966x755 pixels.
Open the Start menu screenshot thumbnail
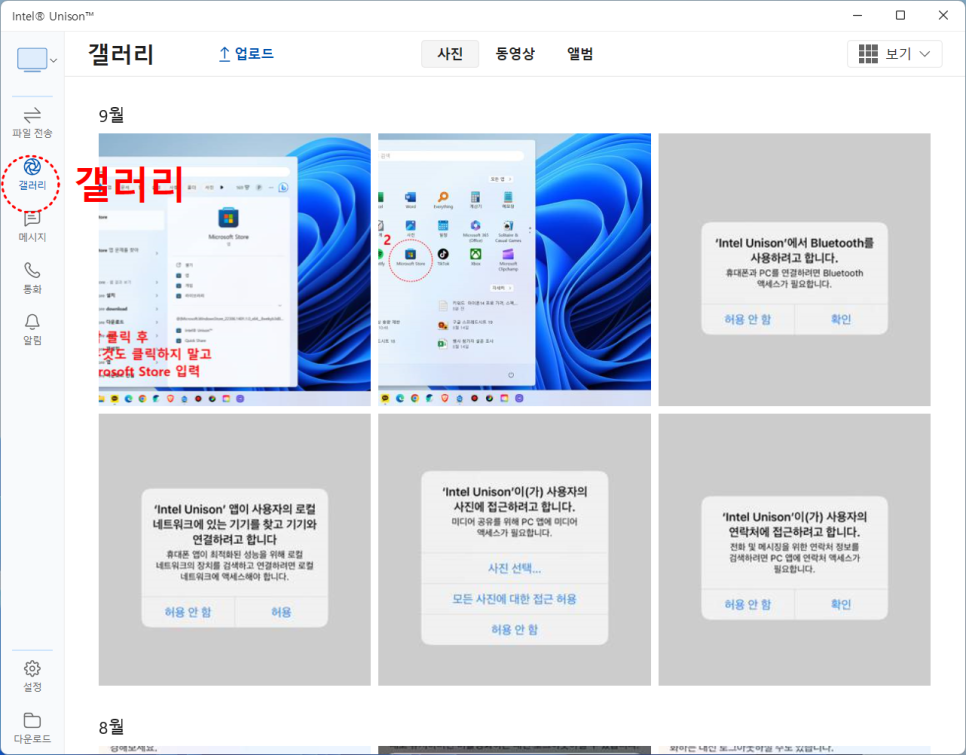(514, 269)
